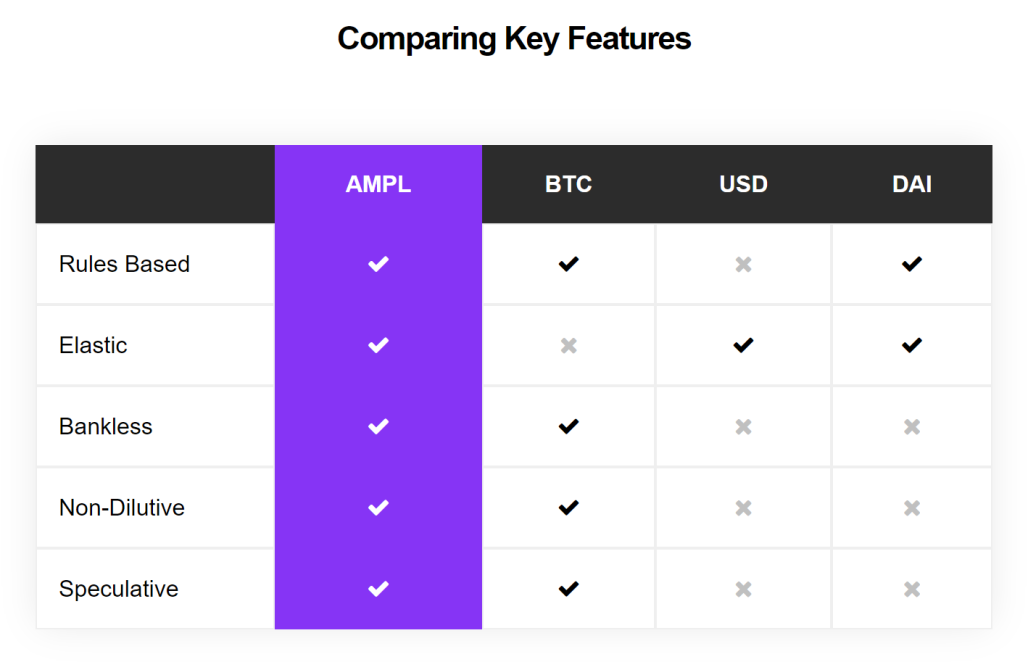
Task: Click the AMPL Speculative white checkmark
Action: click(378, 589)
